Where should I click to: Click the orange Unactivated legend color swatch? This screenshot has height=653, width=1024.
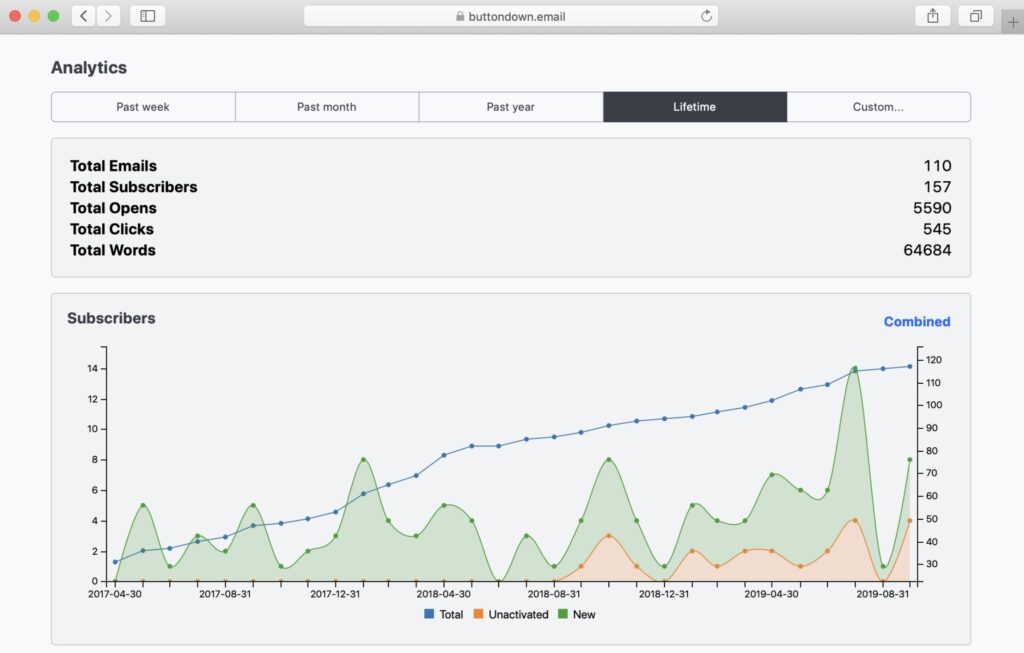(x=479, y=614)
